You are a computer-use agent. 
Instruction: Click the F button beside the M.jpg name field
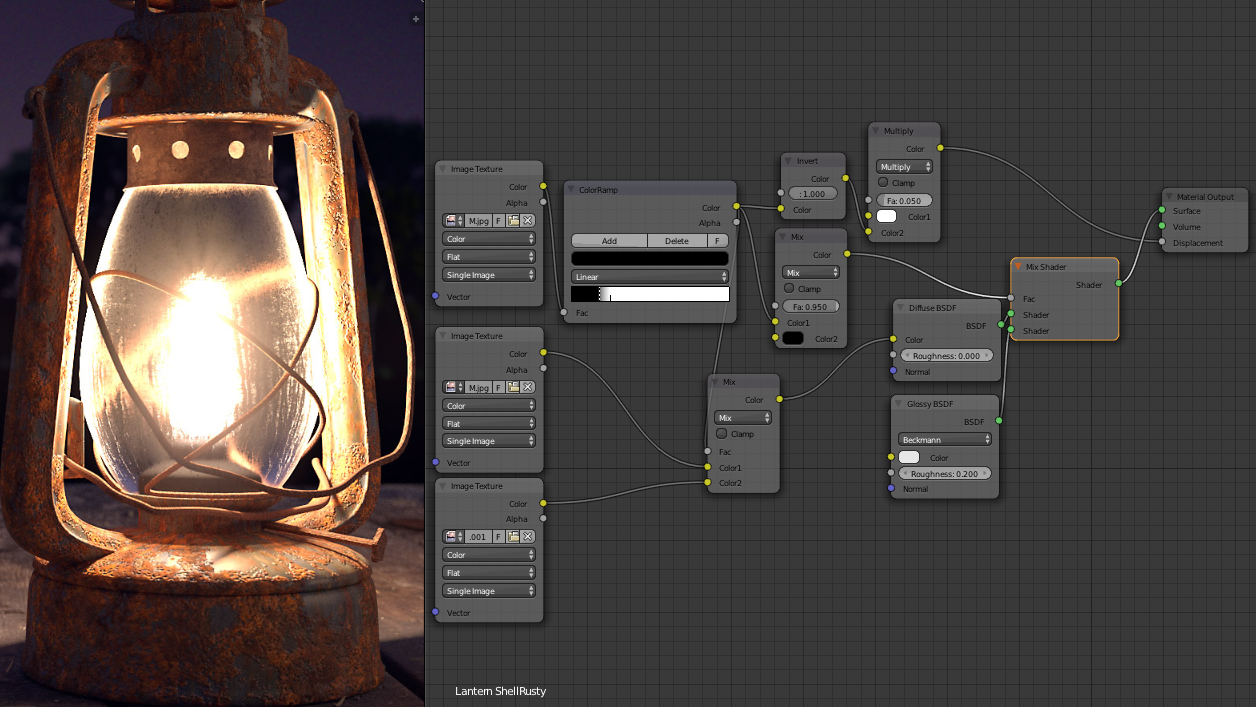[x=497, y=220]
